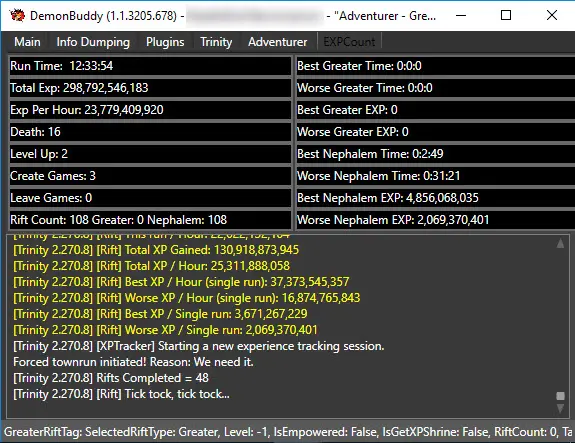
Task: Select the Trinity tab
Action: (x=216, y=42)
